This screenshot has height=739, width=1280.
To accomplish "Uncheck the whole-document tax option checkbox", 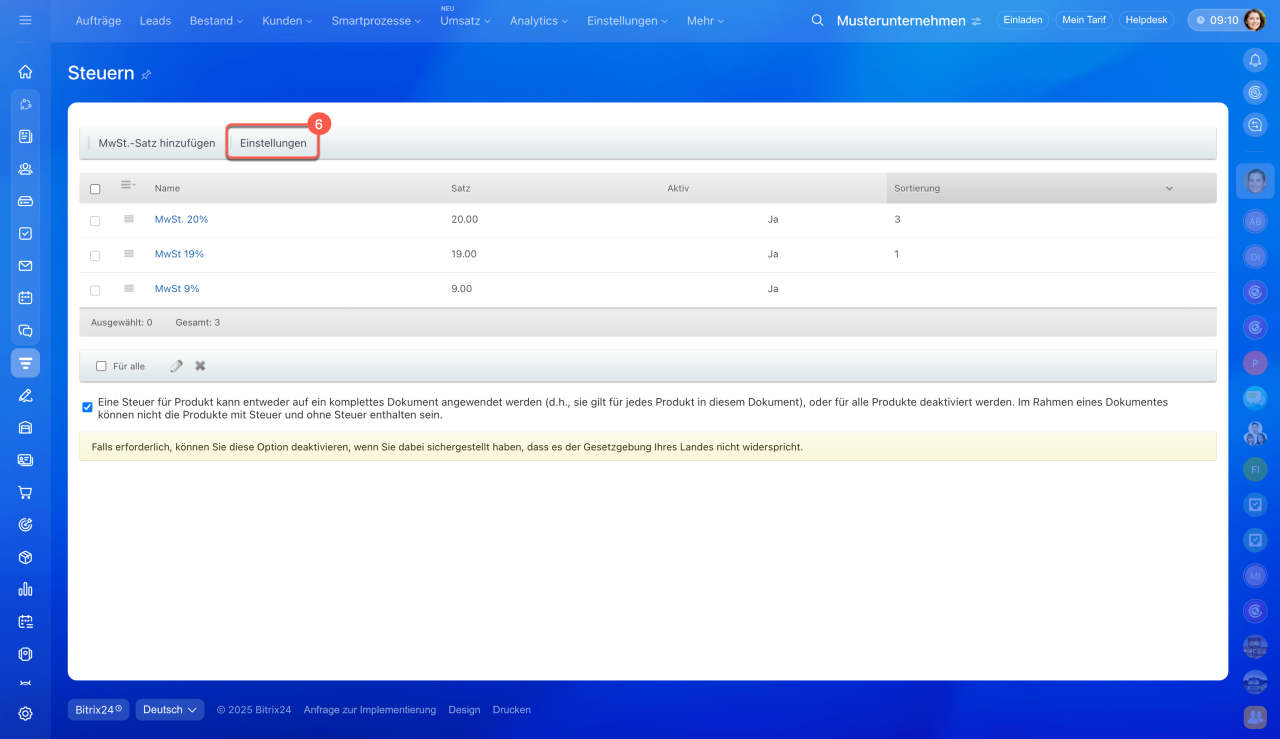I will click(88, 407).
